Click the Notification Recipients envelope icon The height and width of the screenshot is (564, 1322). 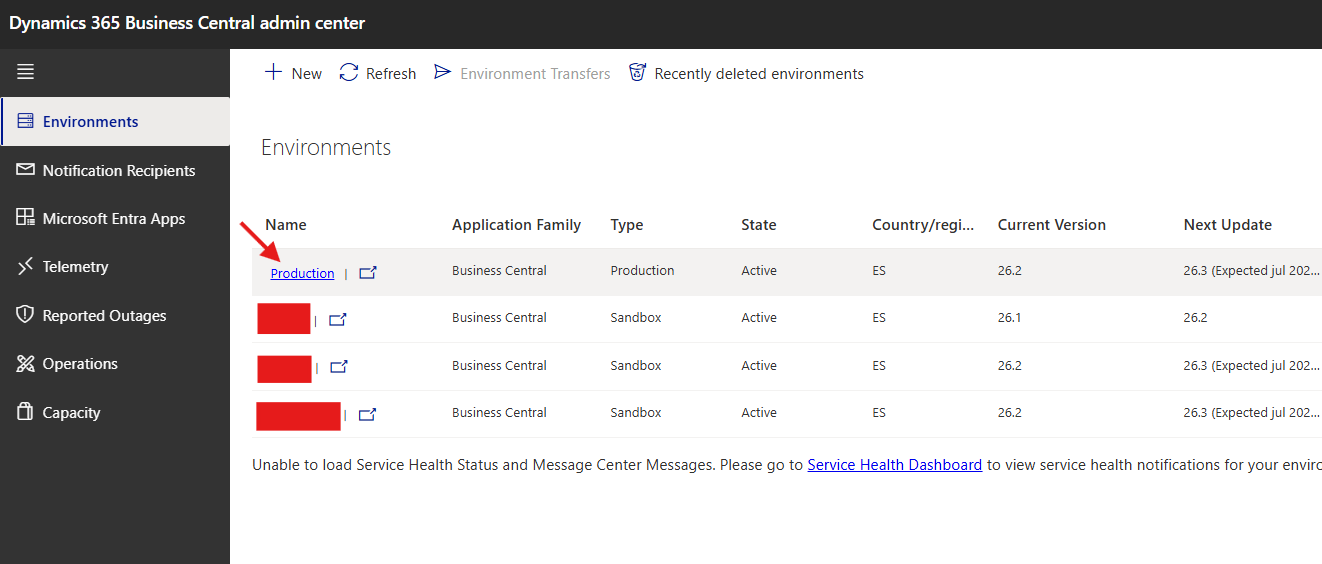(25, 170)
